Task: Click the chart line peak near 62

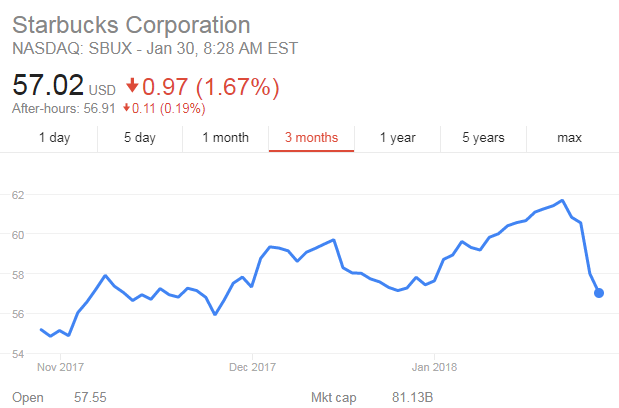Action: 562,201
